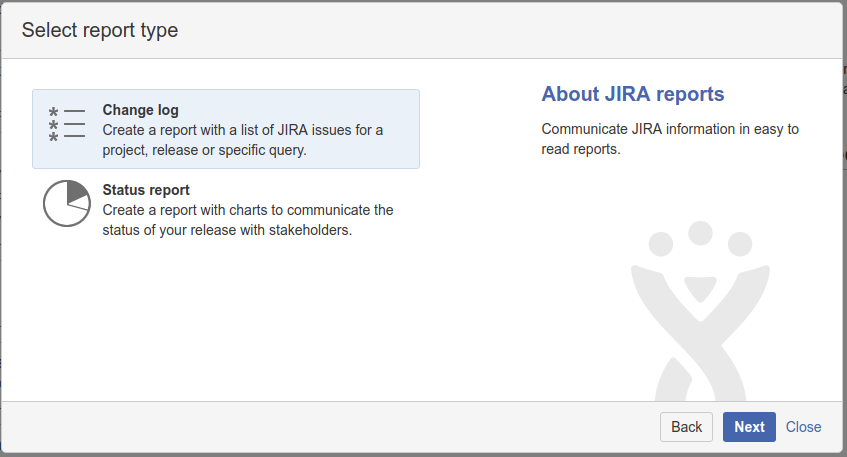Choose the Change log report type title

click(x=140, y=110)
